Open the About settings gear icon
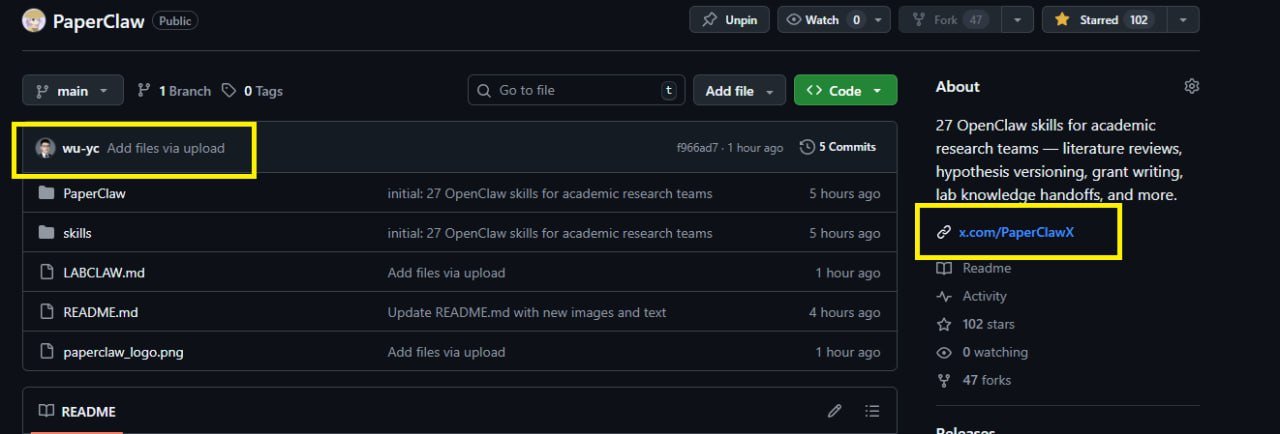Viewport: 1280px width, 434px height. click(1191, 87)
